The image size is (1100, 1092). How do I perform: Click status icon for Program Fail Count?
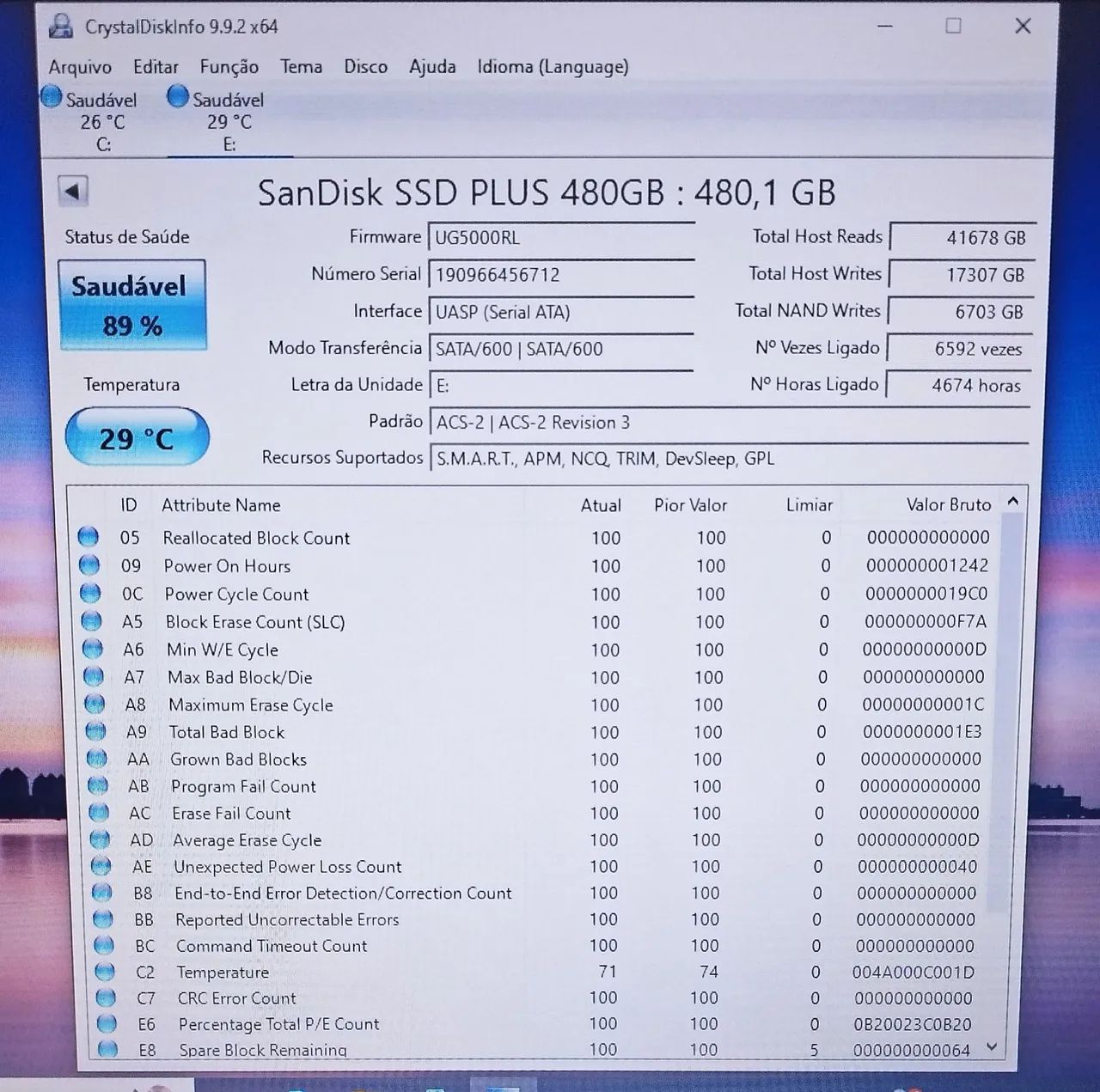[x=98, y=785]
